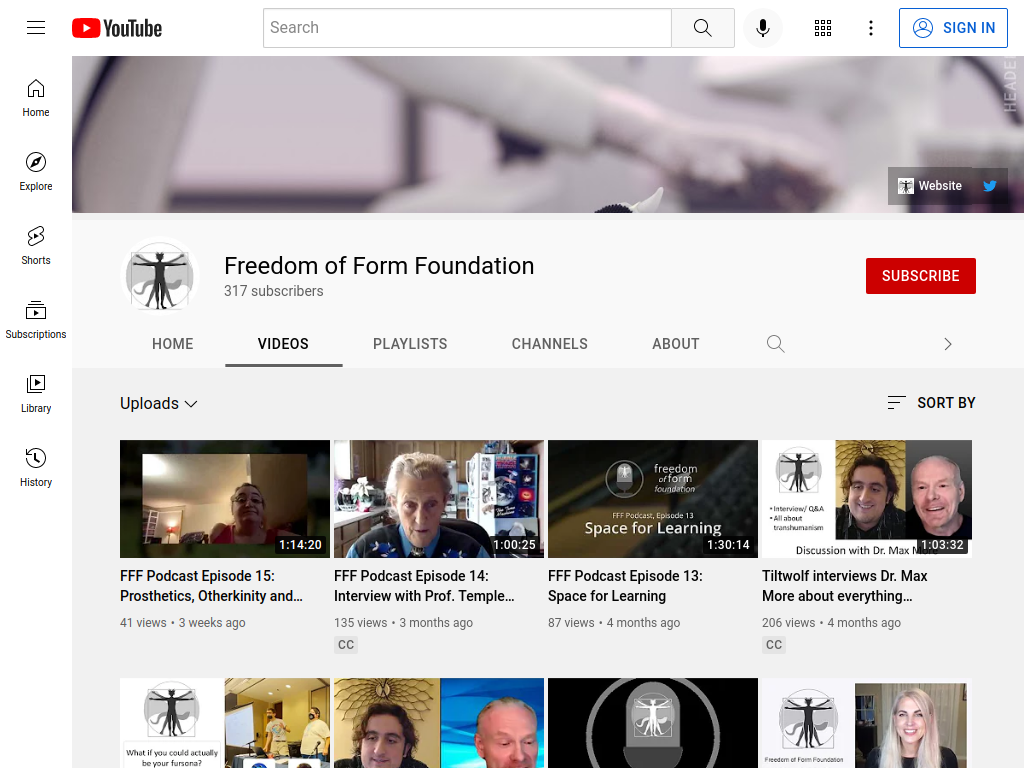Show more channel tabs with right chevron
This screenshot has height=768, width=1024.
(x=948, y=344)
